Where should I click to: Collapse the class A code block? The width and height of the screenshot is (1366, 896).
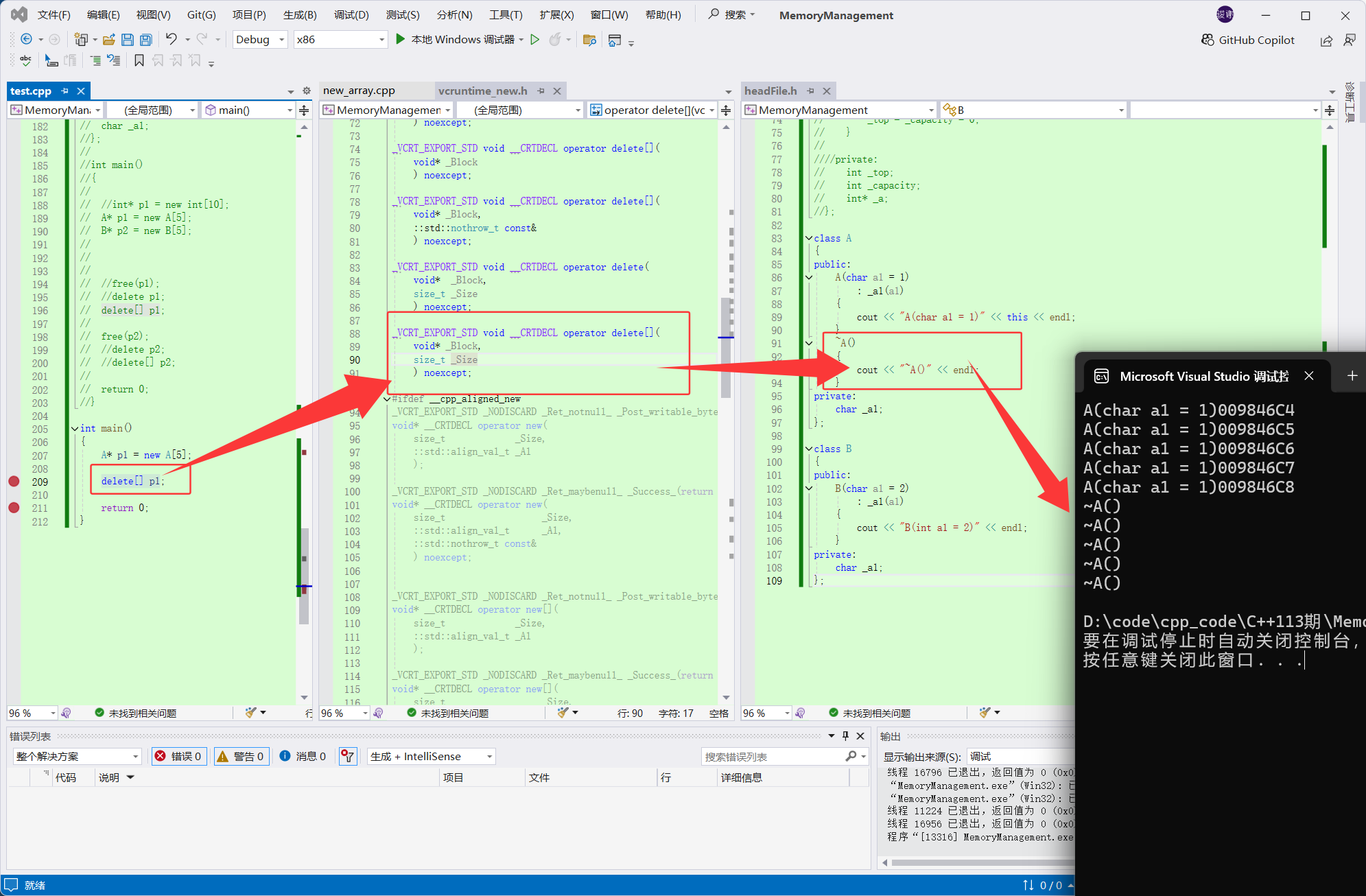(x=809, y=238)
